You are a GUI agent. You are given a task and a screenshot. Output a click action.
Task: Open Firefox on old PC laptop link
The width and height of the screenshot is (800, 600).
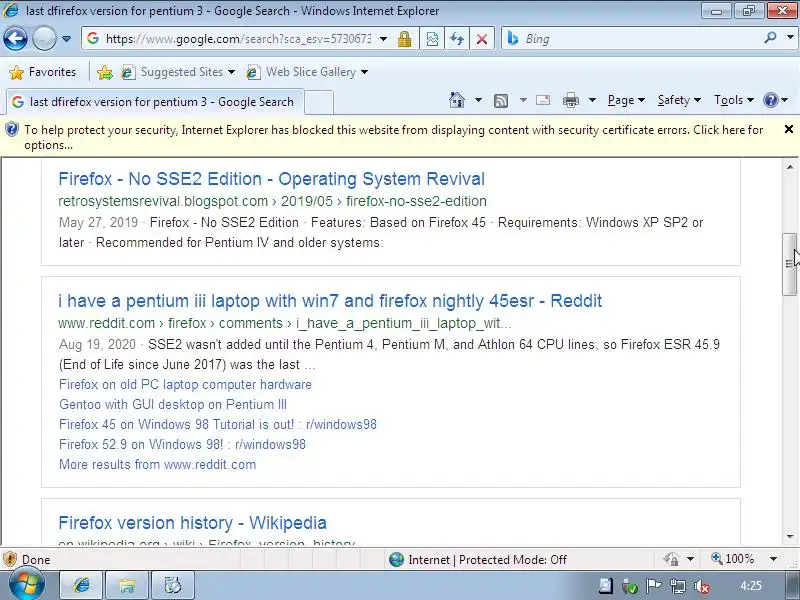click(x=185, y=384)
